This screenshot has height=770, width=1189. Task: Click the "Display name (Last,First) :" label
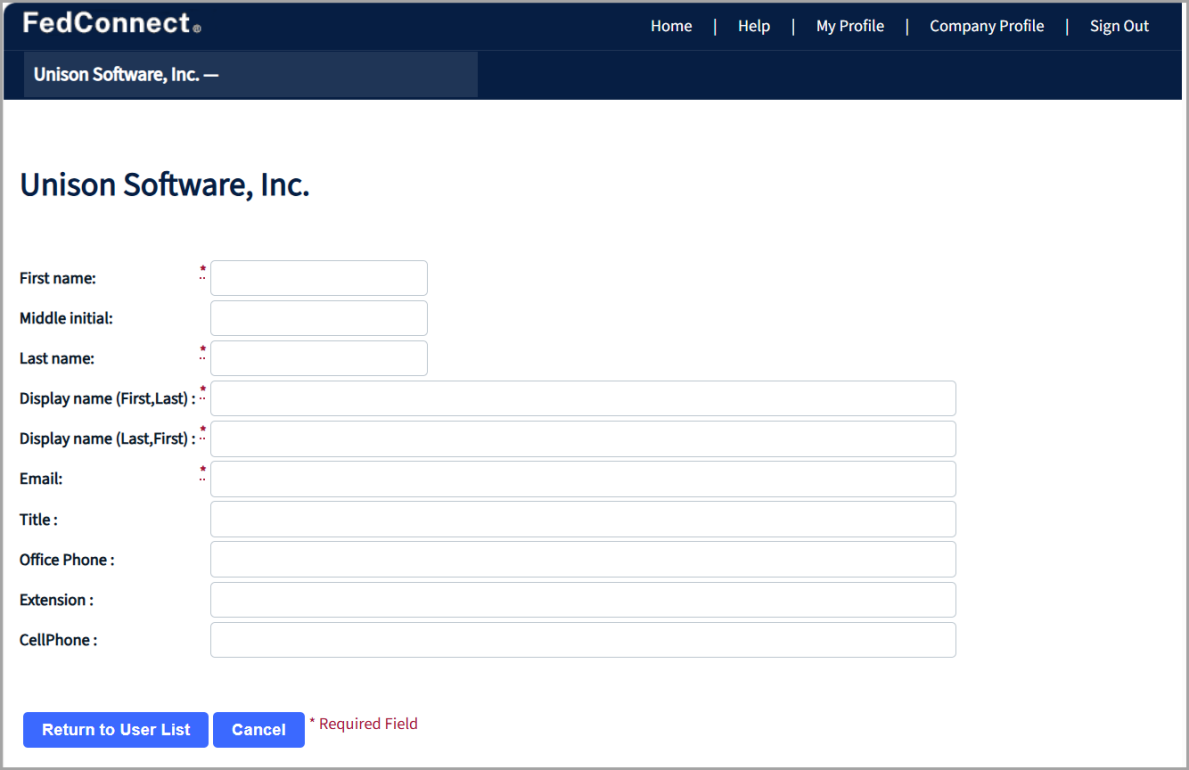[107, 439]
